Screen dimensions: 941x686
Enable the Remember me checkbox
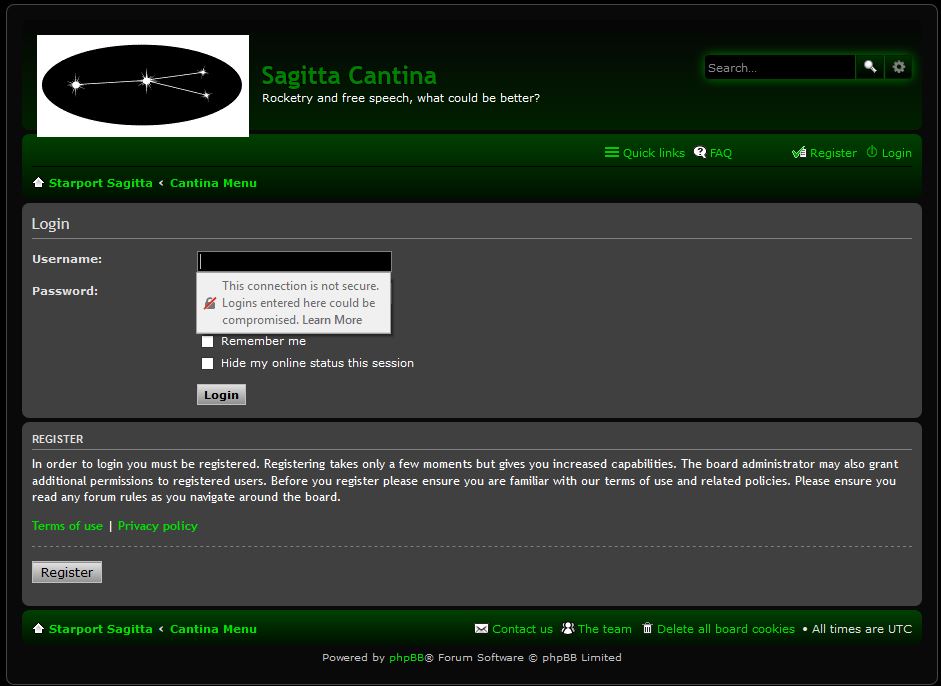pos(208,341)
